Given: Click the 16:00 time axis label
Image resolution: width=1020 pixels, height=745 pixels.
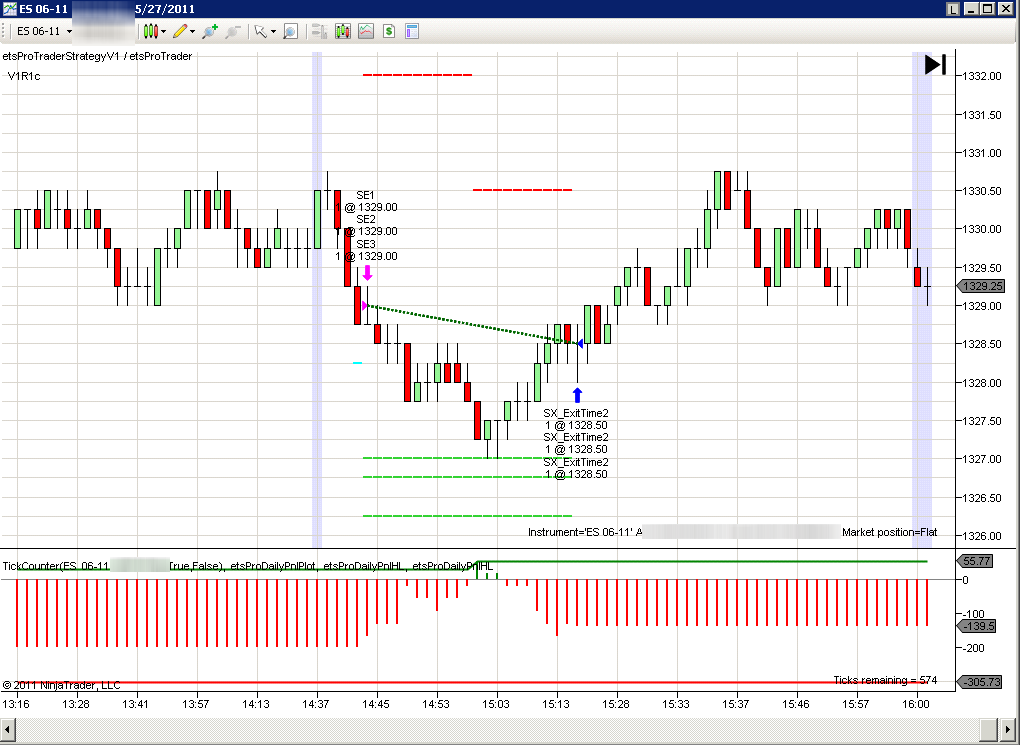Looking at the screenshot, I should (x=917, y=704).
